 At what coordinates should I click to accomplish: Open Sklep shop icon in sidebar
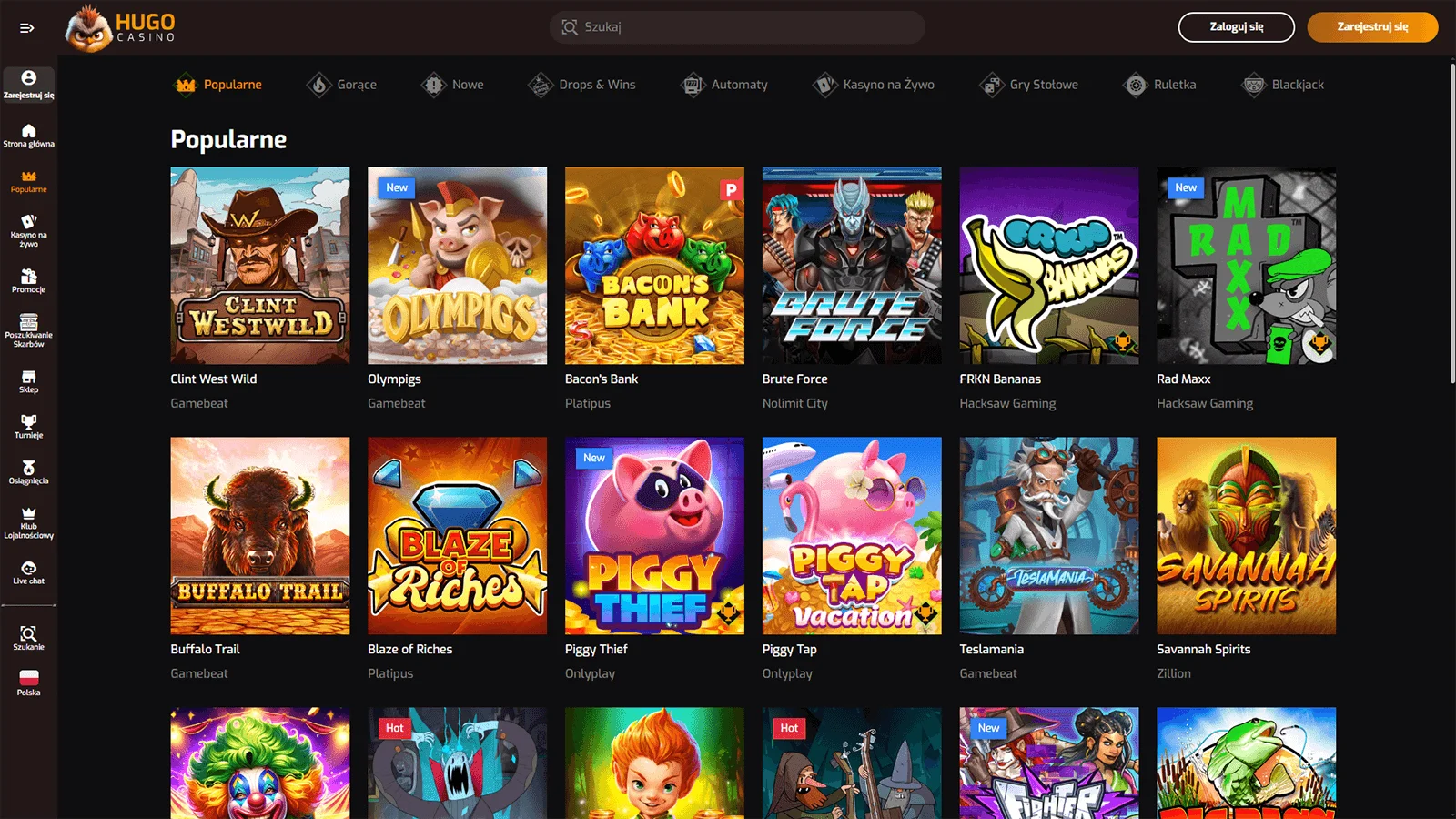point(28,376)
